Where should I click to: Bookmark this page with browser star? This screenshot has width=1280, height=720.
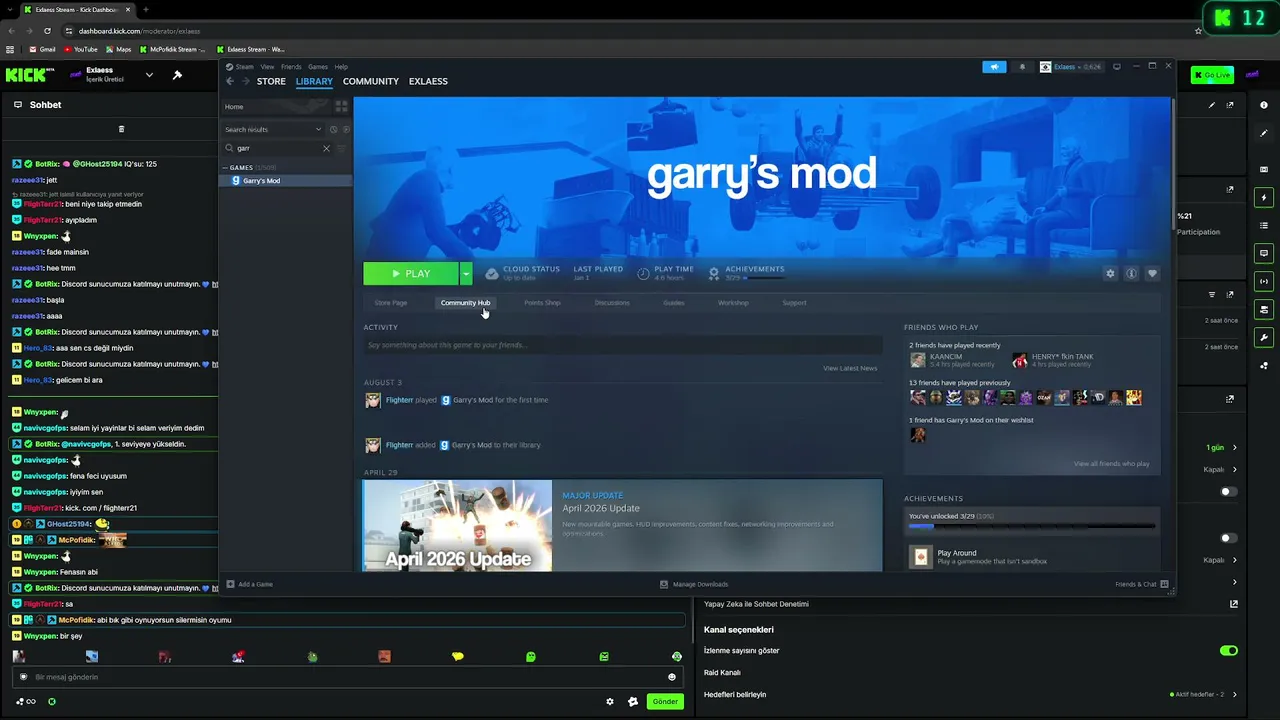1198,31
